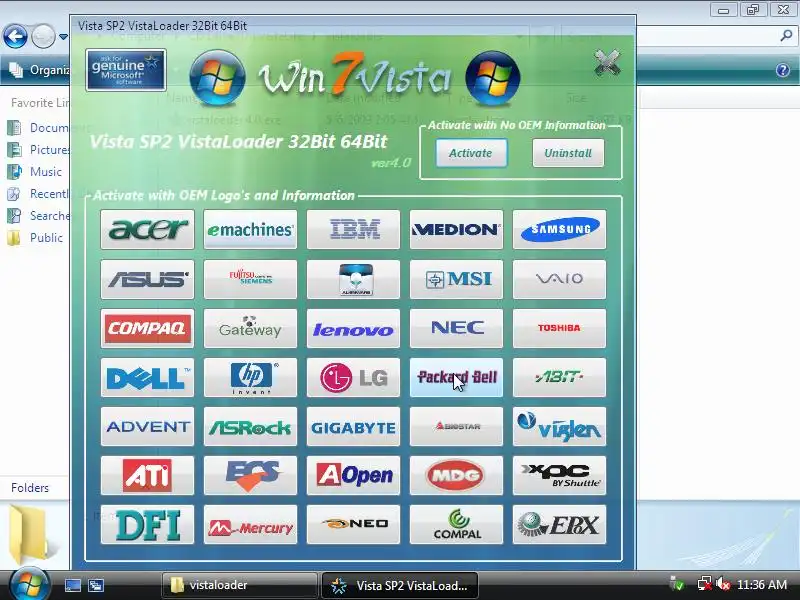
Task: Choose the LG OEM logo
Action: (x=353, y=378)
